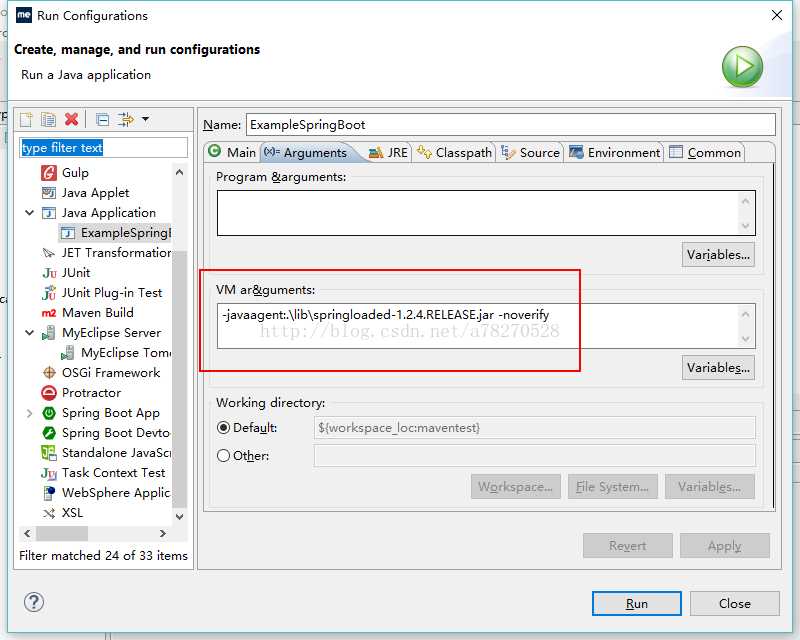This screenshot has width=800, height=640.
Task: Click the Maven Build m2 icon
Action: 49,313
